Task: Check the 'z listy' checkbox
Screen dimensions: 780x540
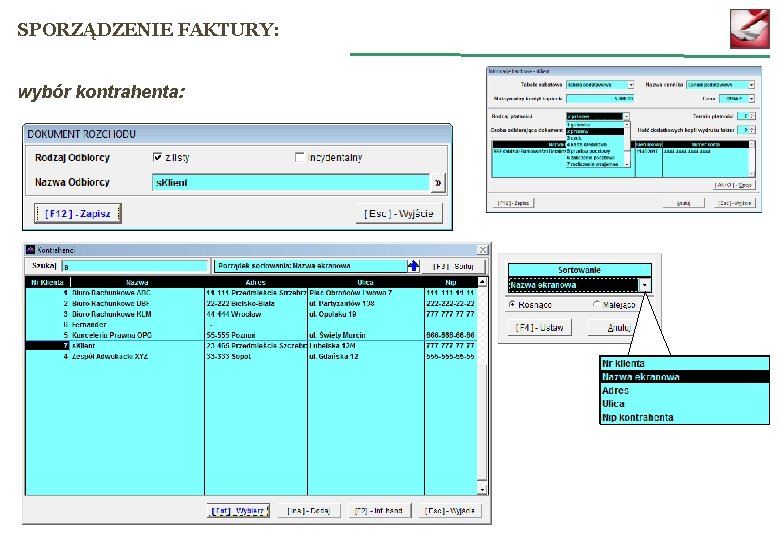Action: pos(158,157)
